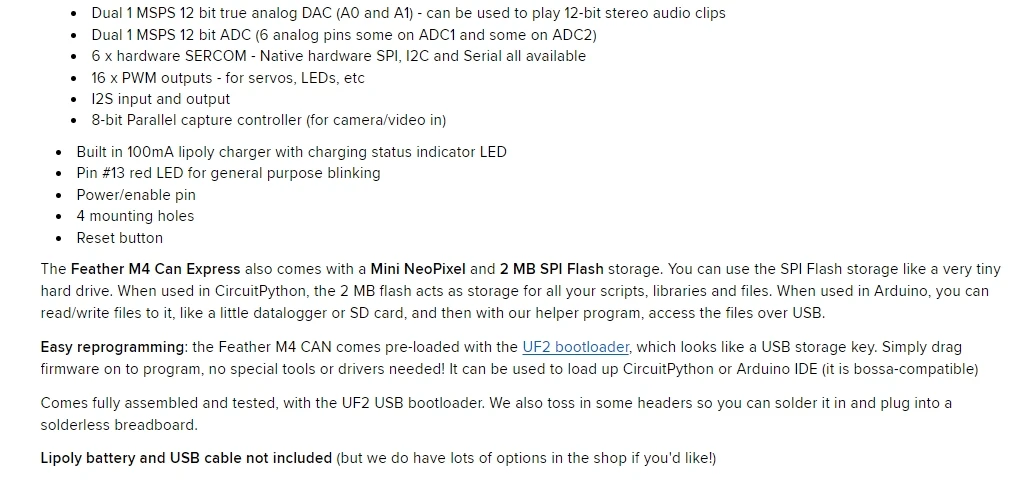Open the UF2 bootloader link
This screenshot has width=1018, height=481.
[575, 347]
